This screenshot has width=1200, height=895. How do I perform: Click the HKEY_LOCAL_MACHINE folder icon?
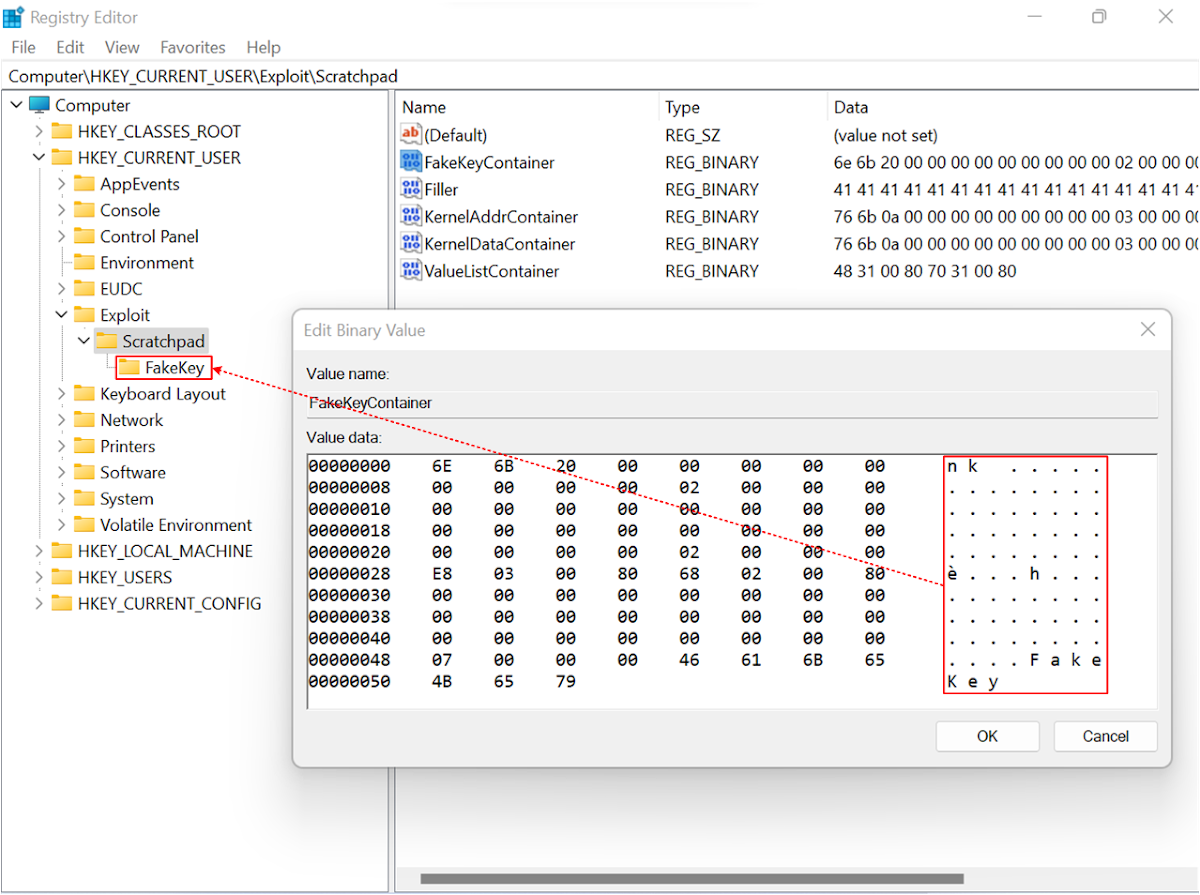60,550
